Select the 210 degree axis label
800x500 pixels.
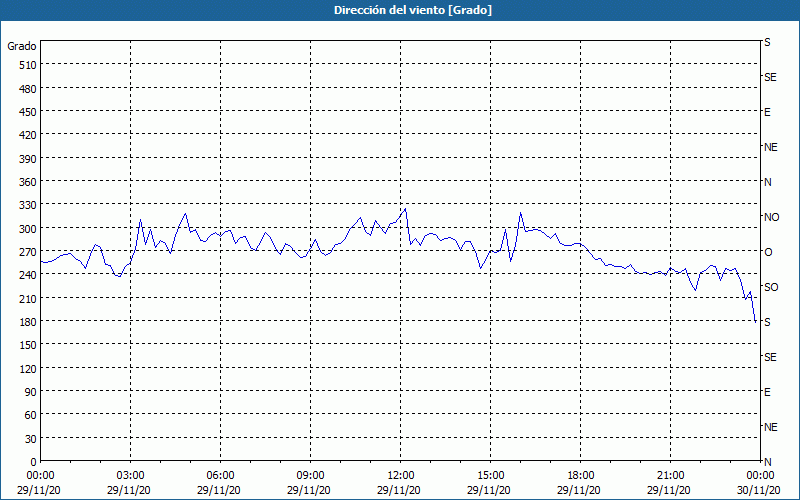coord(29,298)
